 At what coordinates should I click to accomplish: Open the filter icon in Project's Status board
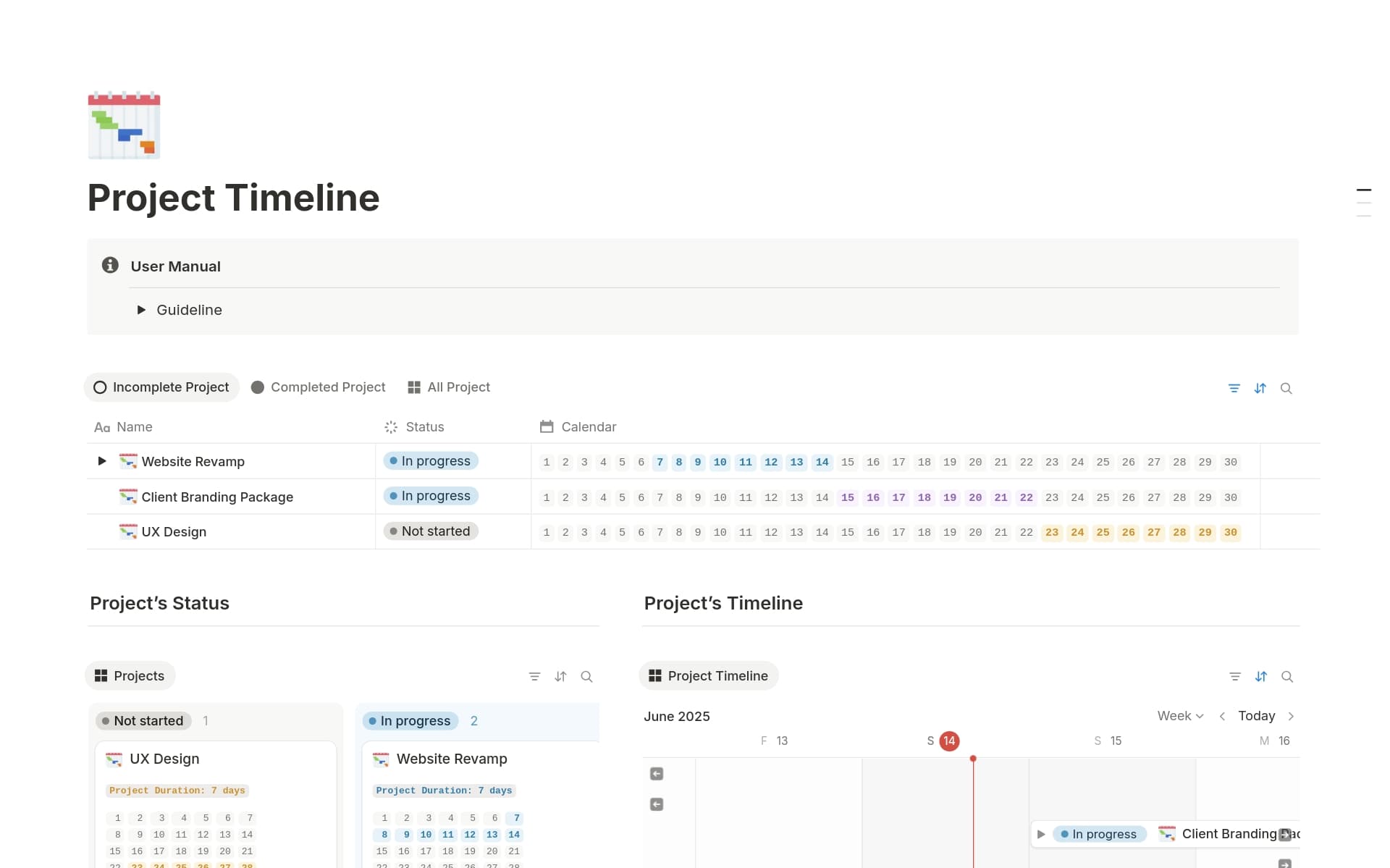534,676
